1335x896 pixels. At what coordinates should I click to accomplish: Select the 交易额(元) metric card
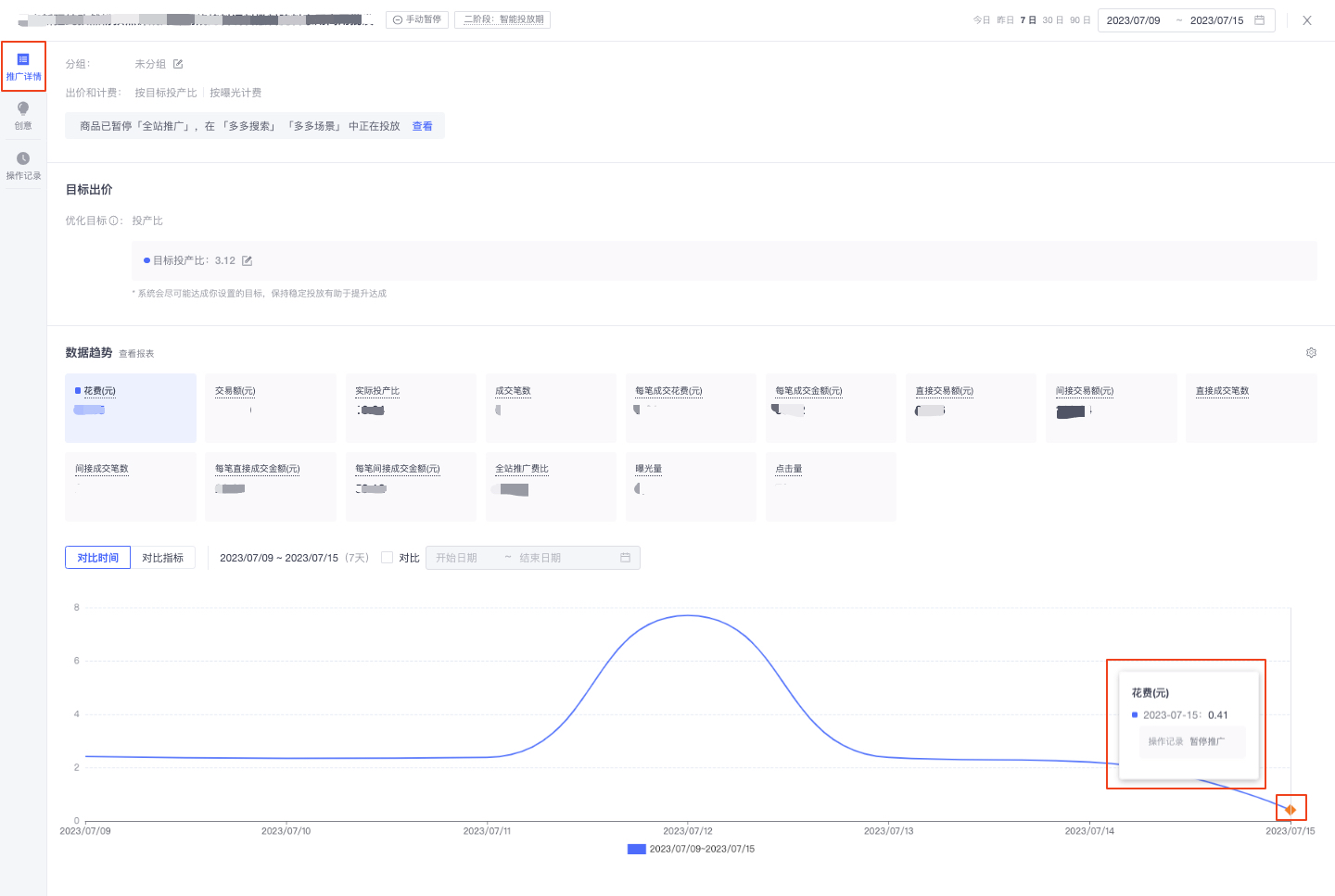(x=271, y=408)
